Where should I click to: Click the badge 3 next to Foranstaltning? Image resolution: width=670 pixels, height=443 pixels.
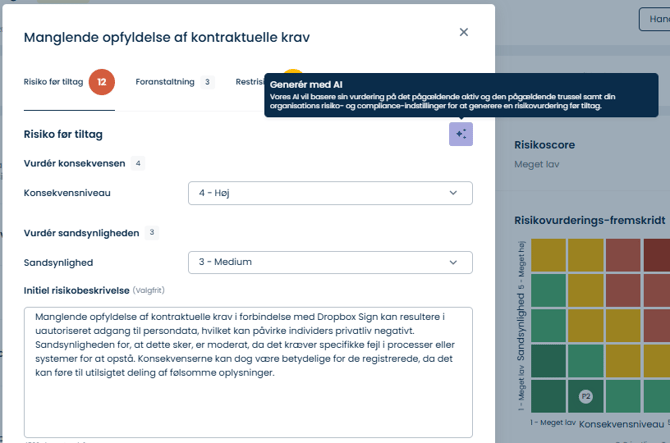[207, 82]
